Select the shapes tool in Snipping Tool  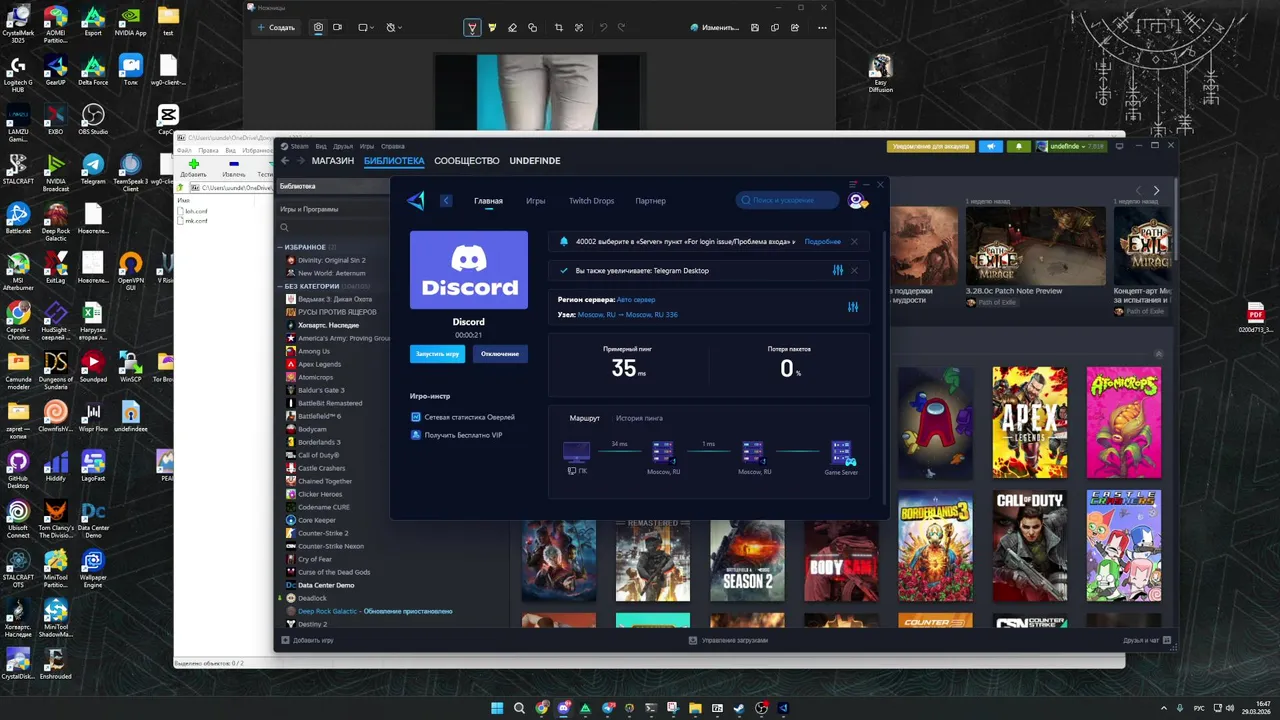tap(532, 28)
